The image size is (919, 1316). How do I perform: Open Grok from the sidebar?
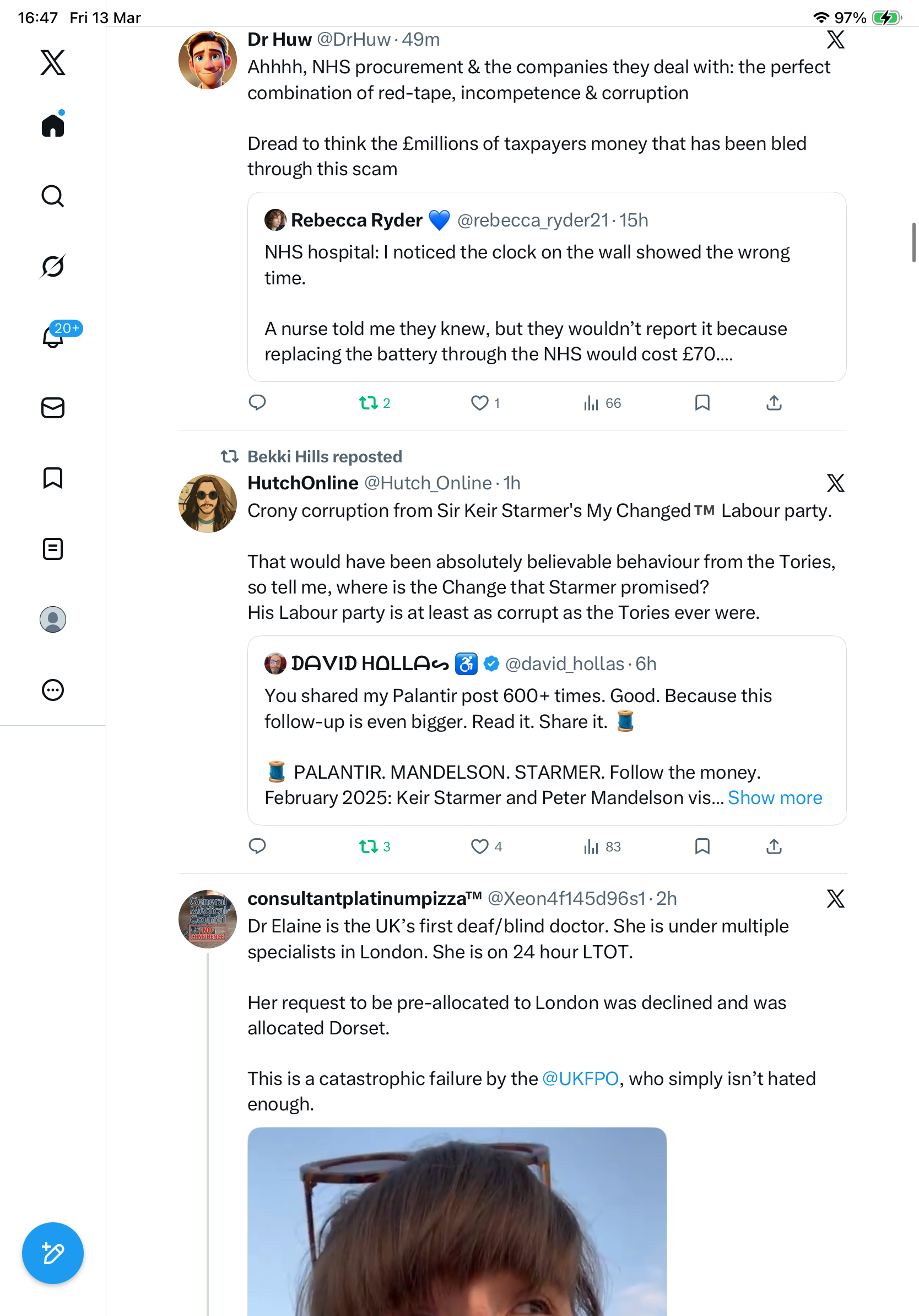53,266
